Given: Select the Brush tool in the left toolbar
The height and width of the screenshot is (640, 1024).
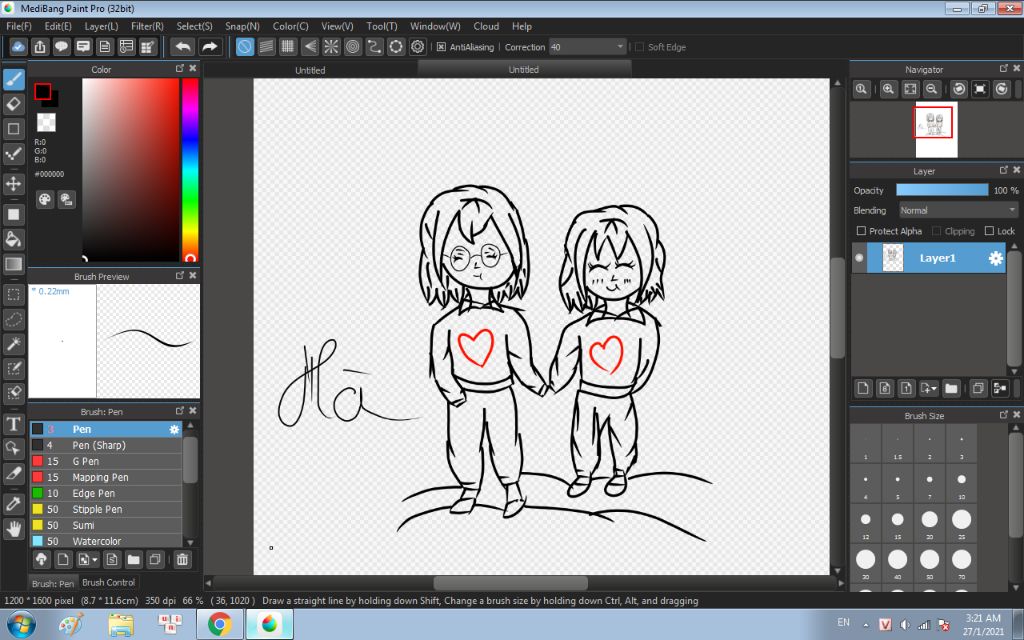Looking at the screenshot, I should pos(14,79).
